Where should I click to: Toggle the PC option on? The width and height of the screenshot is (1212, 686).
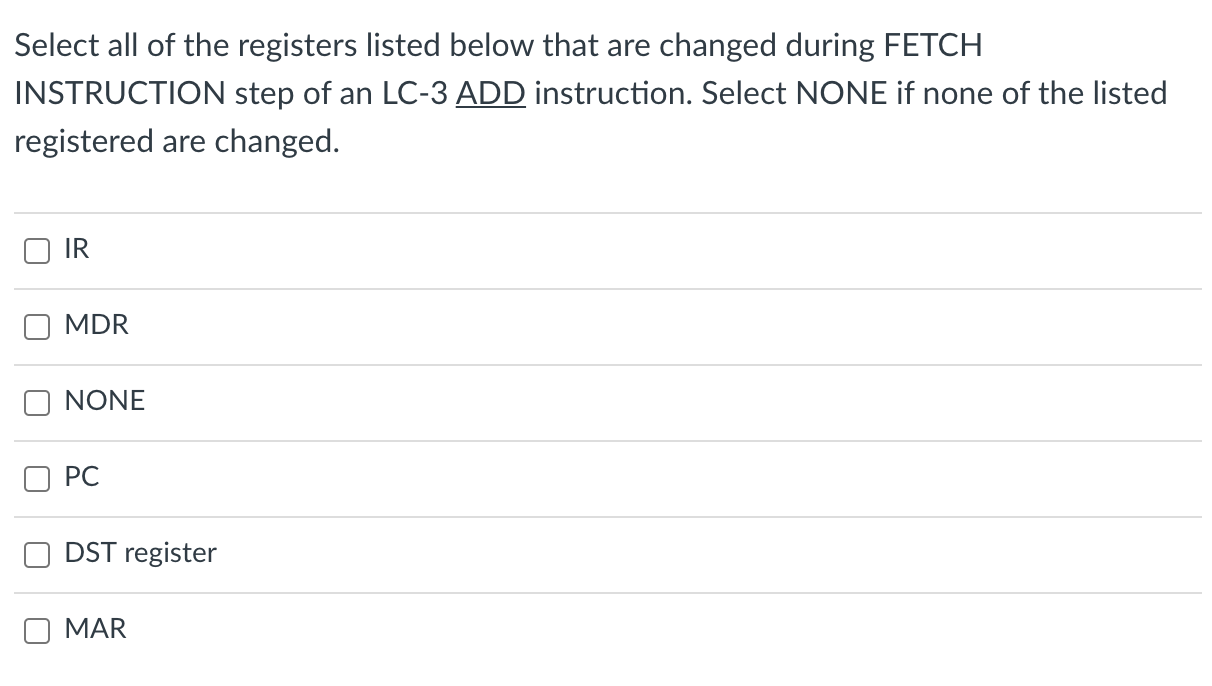coord(36,479)
